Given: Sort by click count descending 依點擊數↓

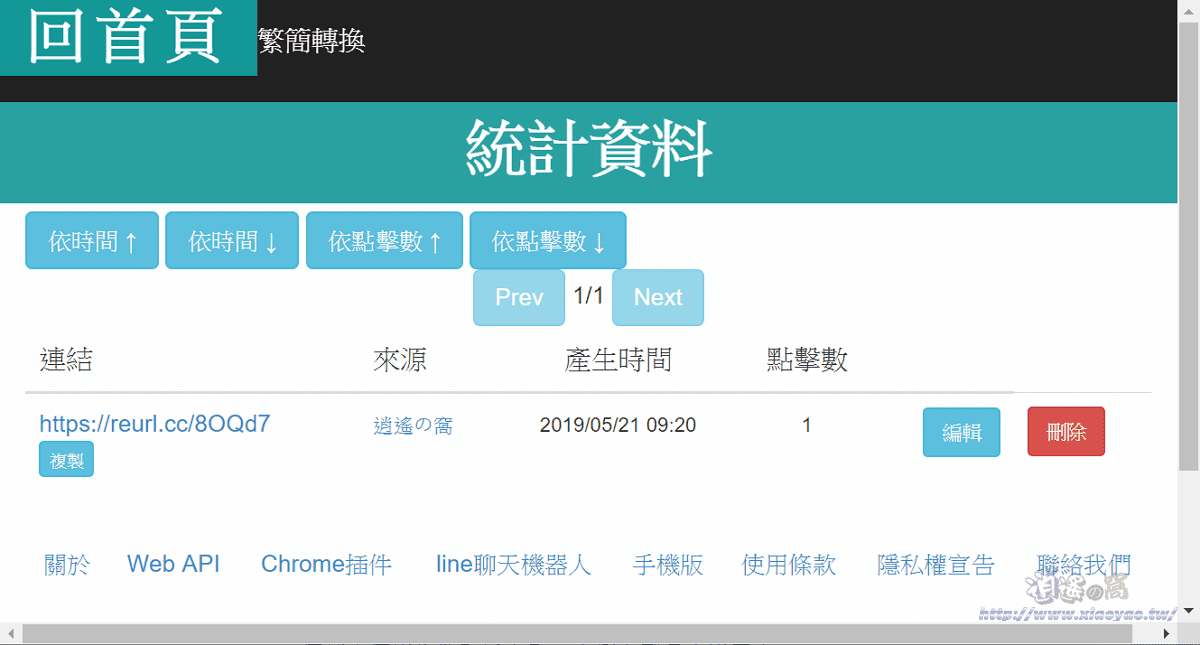Looking at the screenshot, I should [547, 240].
